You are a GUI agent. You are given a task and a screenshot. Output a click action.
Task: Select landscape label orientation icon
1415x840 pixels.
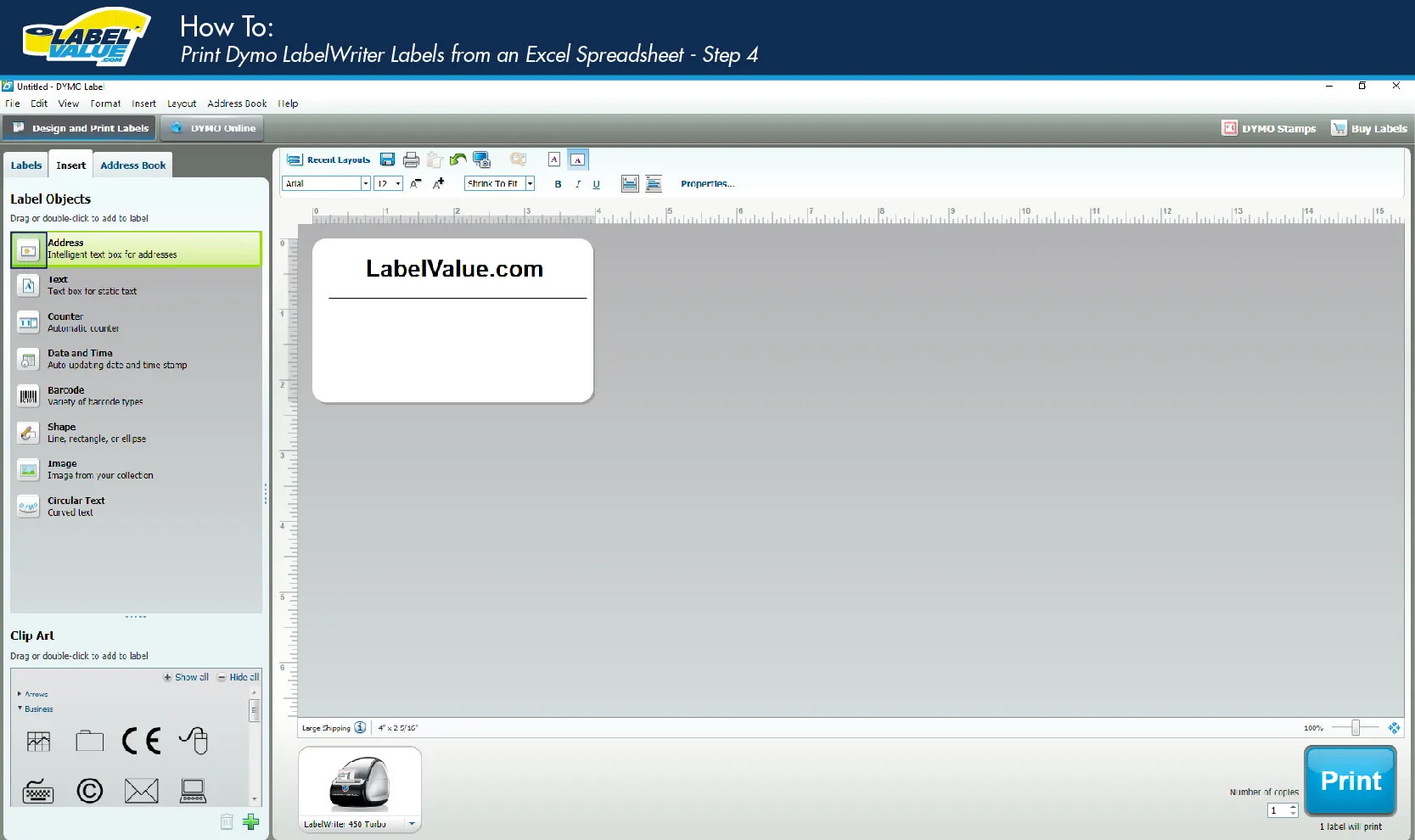[x=577, y=160]
